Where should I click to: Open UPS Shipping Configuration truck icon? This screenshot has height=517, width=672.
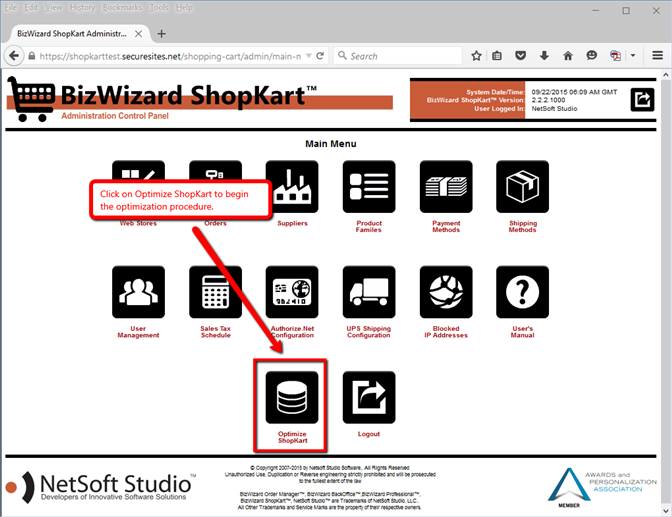tap(369, 292)
